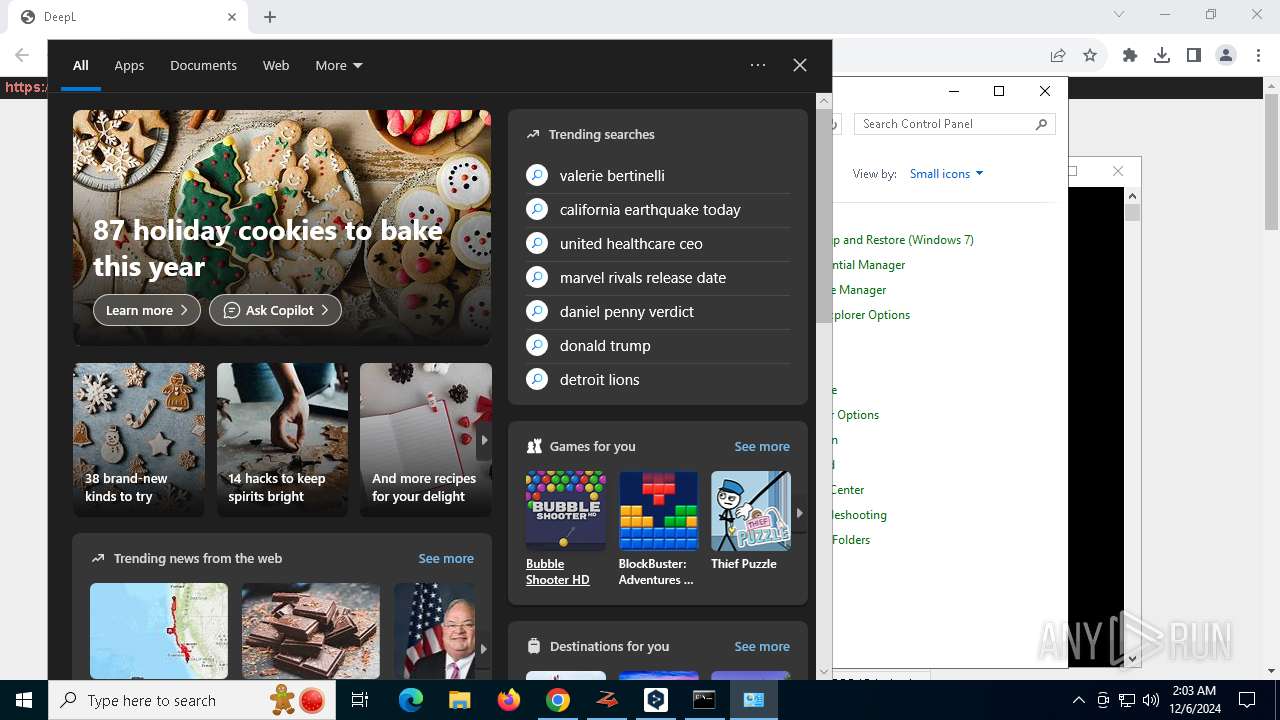
Task: Open the 38 brand-new kinds card
Action: [x=139, y=440]
